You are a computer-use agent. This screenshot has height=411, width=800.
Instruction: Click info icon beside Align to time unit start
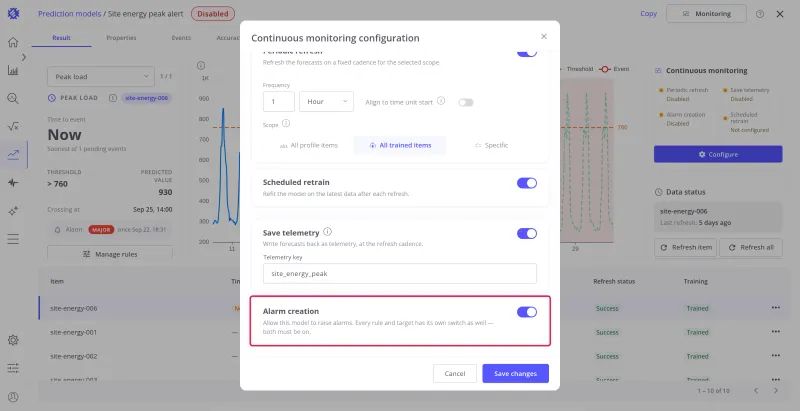pos(441,101)
